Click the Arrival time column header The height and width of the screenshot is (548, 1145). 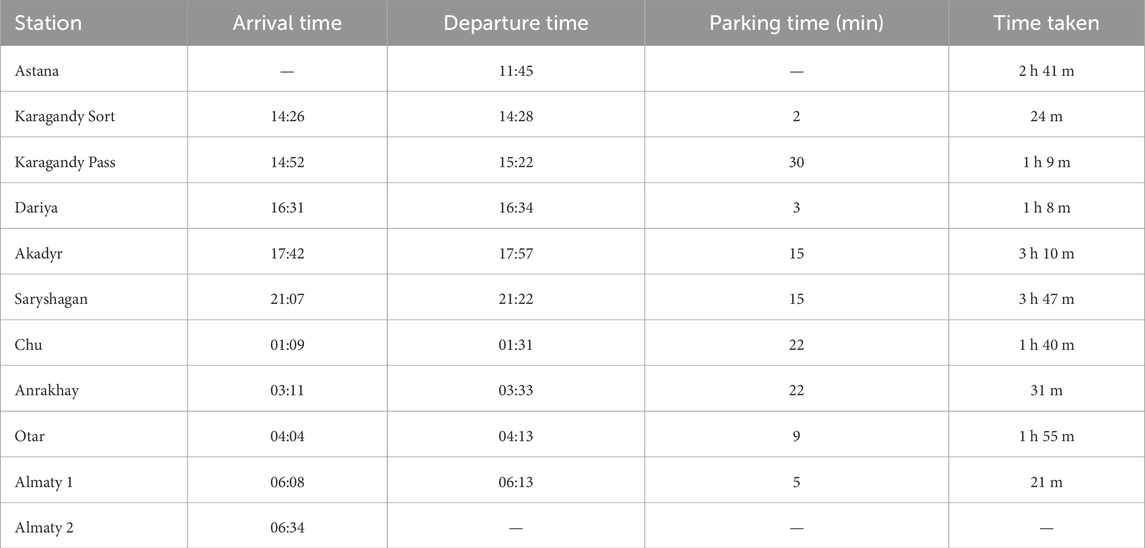point(286,23)
